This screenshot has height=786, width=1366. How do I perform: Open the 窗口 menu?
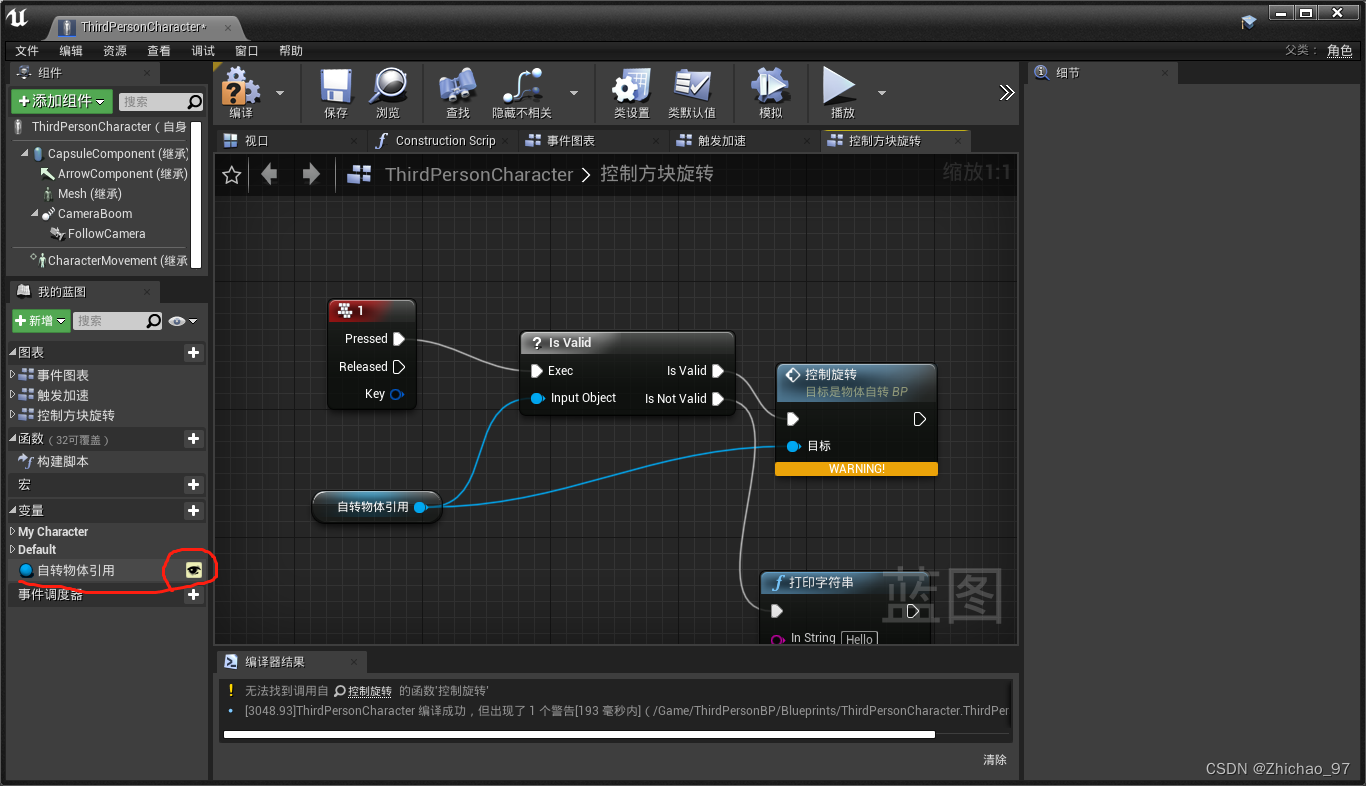(x=246, y=50)
